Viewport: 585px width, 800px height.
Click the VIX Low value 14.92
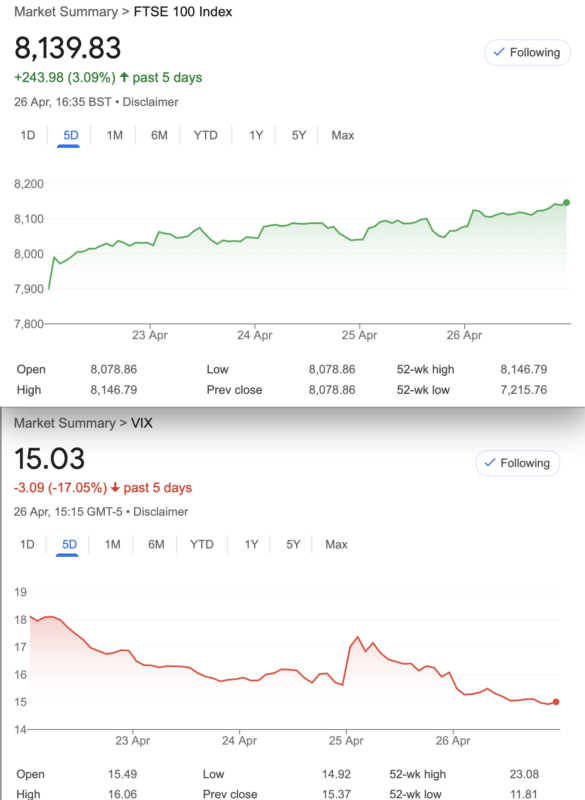point(336,774)
